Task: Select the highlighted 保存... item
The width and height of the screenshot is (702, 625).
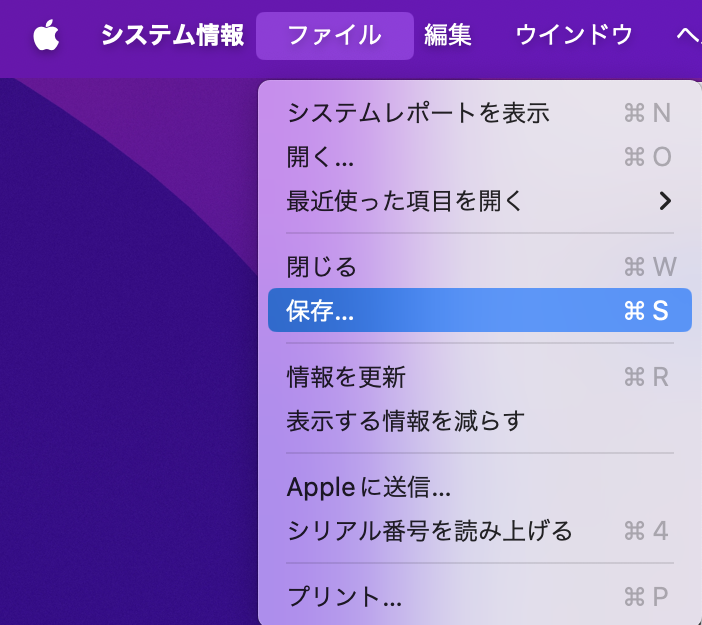Action: 479,310
